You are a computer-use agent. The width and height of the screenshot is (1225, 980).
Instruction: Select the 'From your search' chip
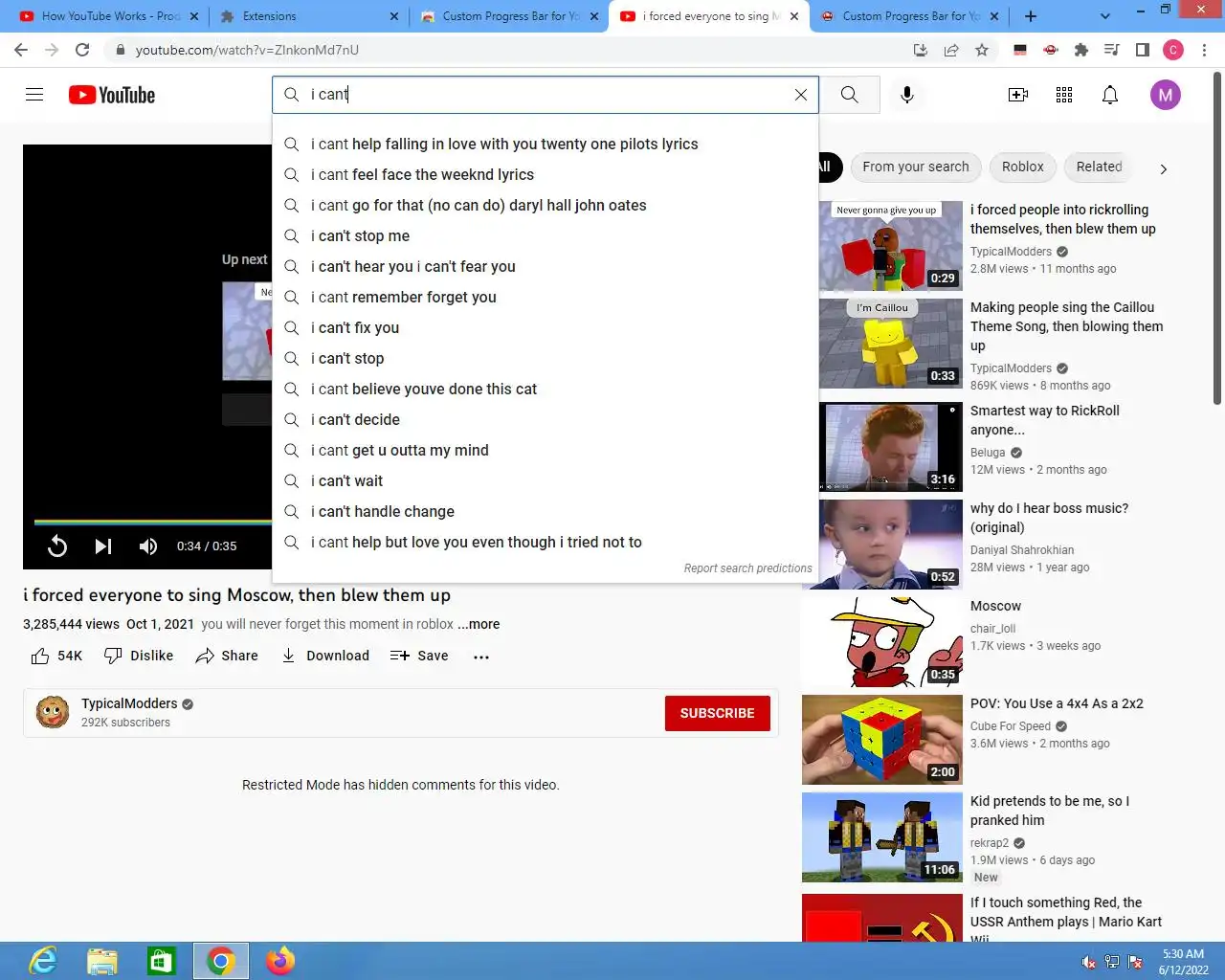tap(916, 167)
